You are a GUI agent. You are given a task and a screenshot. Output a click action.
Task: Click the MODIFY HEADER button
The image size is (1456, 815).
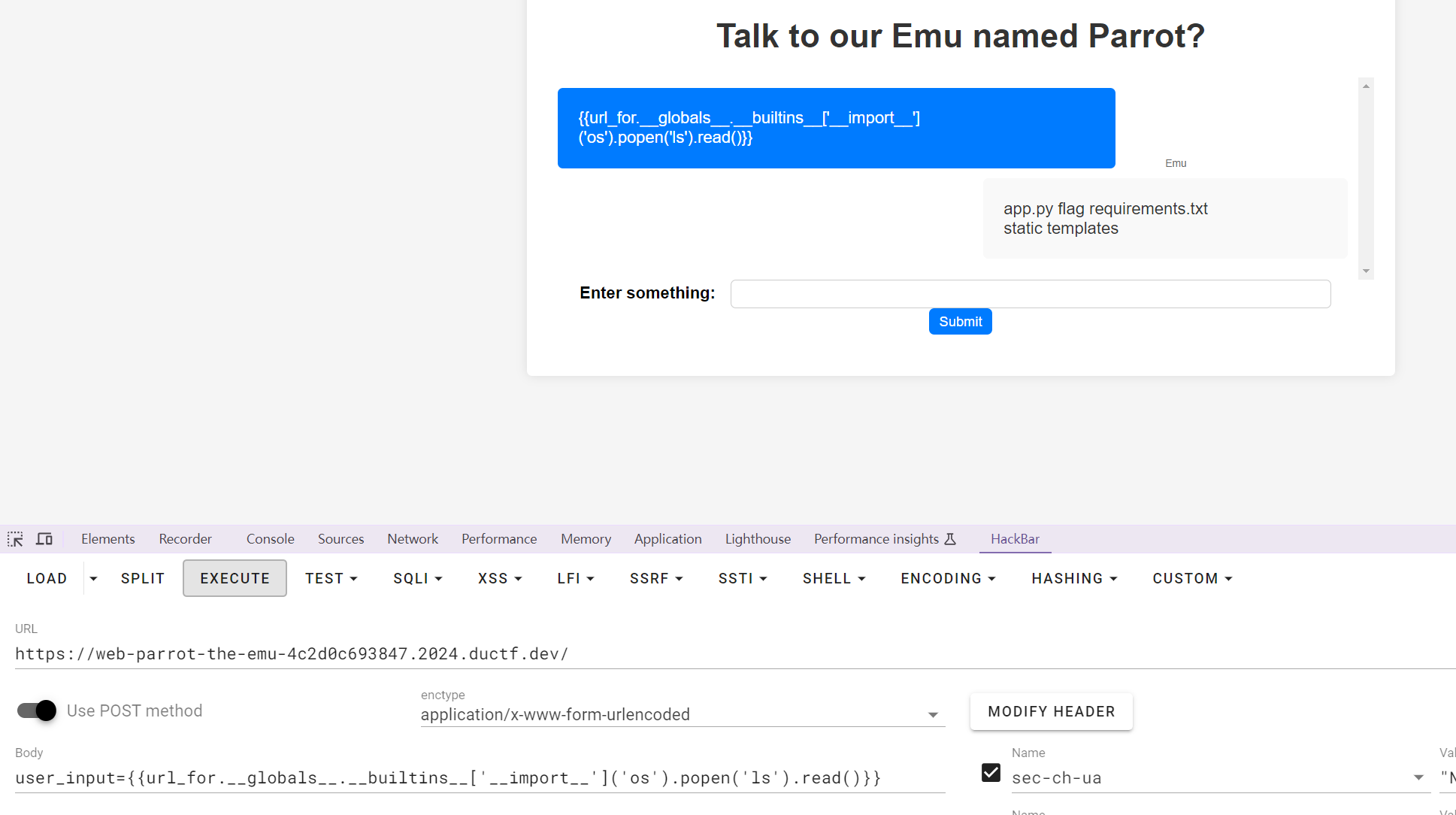[1051, 711]
